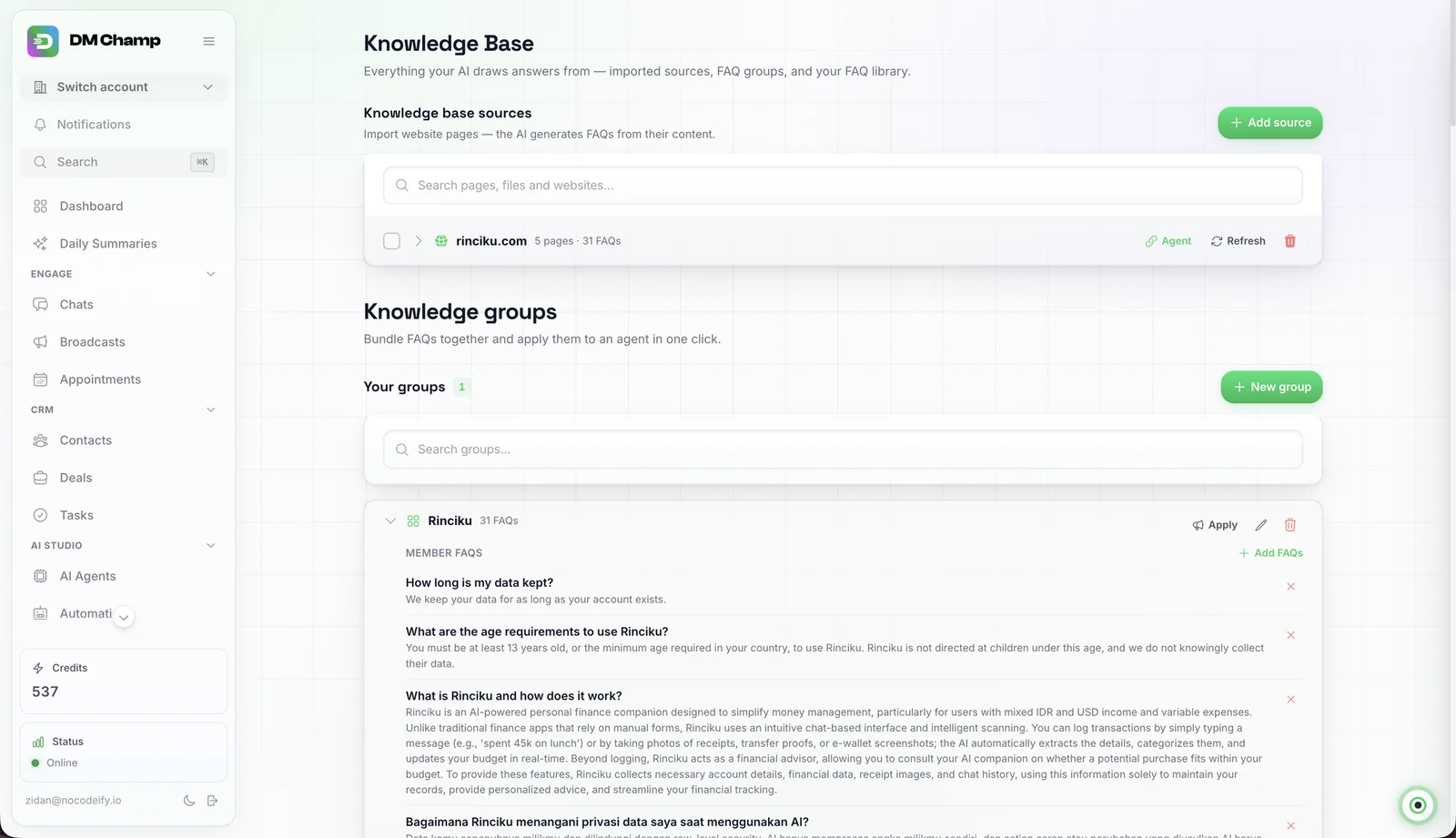Screen dimensions: 1456x838
Task: Click the DM Champ logo icon
Action: click(43, 41)
